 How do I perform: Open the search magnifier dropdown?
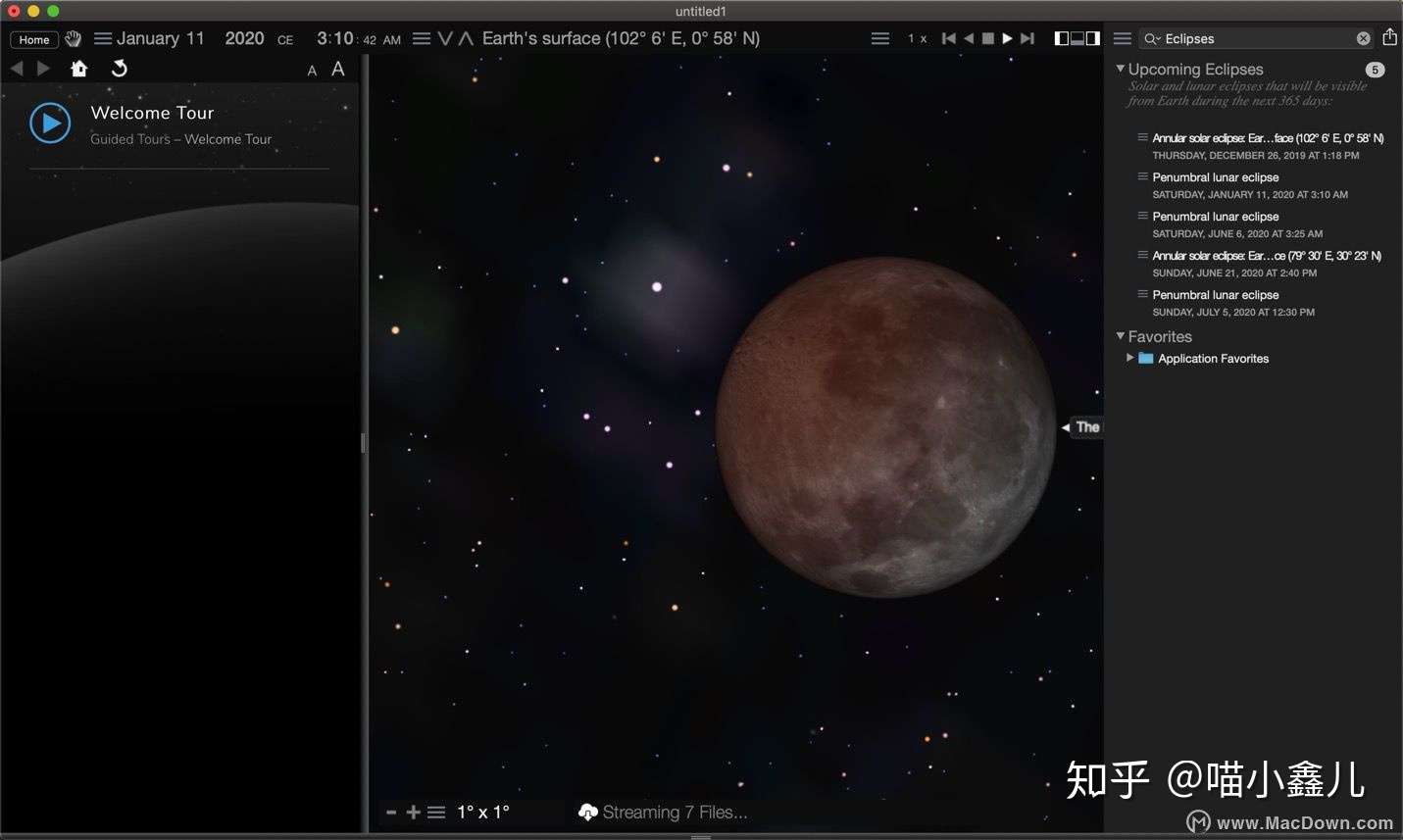coord(1152,39)
